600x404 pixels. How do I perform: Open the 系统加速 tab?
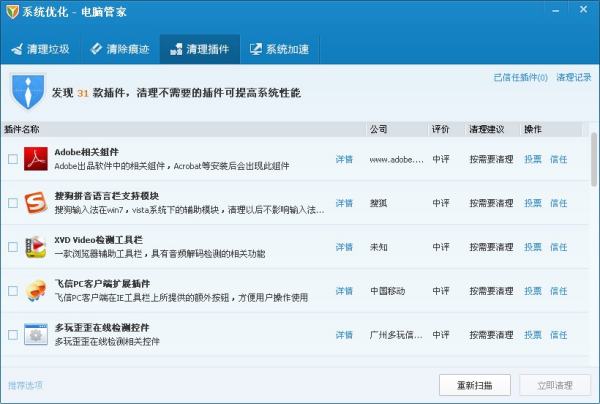[x=279, y=49]
